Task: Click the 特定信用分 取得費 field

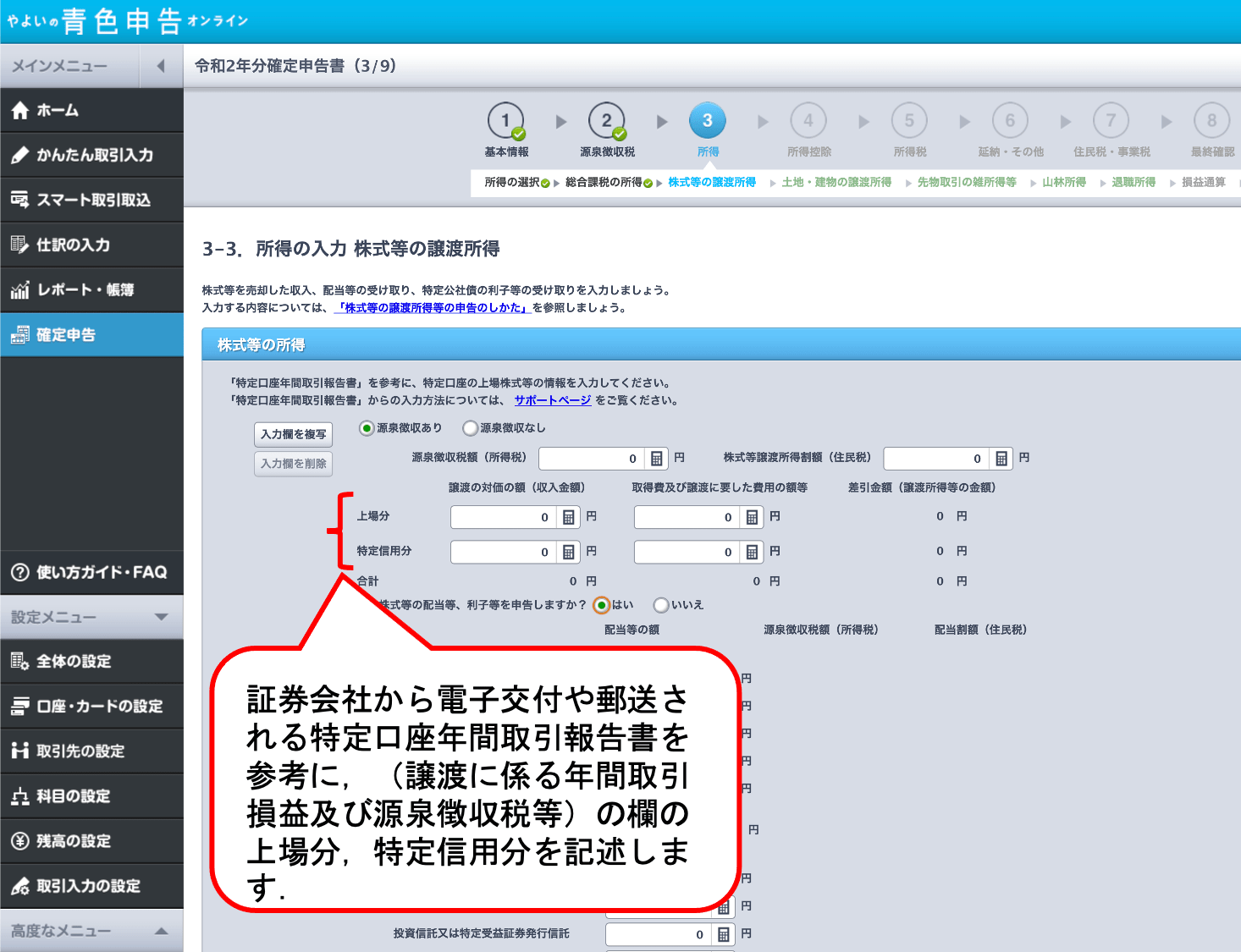Action: pos(688,552)
